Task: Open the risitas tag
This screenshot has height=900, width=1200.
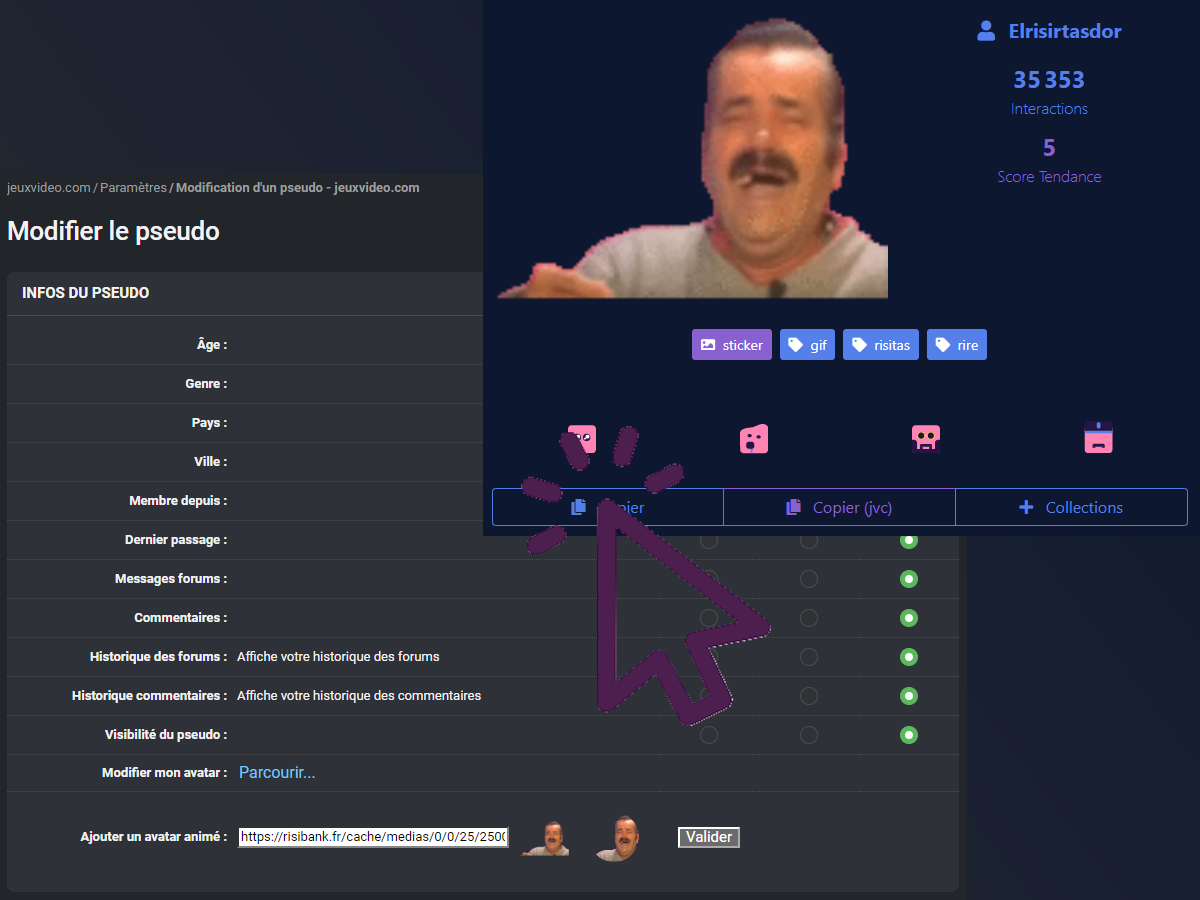Action: pos(880,345)
